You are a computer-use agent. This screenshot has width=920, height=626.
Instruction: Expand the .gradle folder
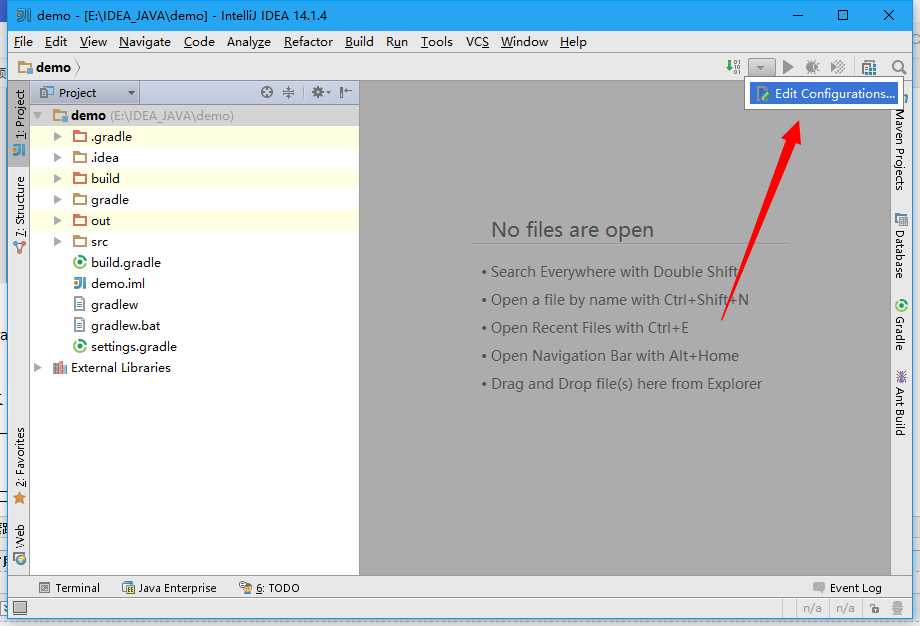[x=58, y=137]
